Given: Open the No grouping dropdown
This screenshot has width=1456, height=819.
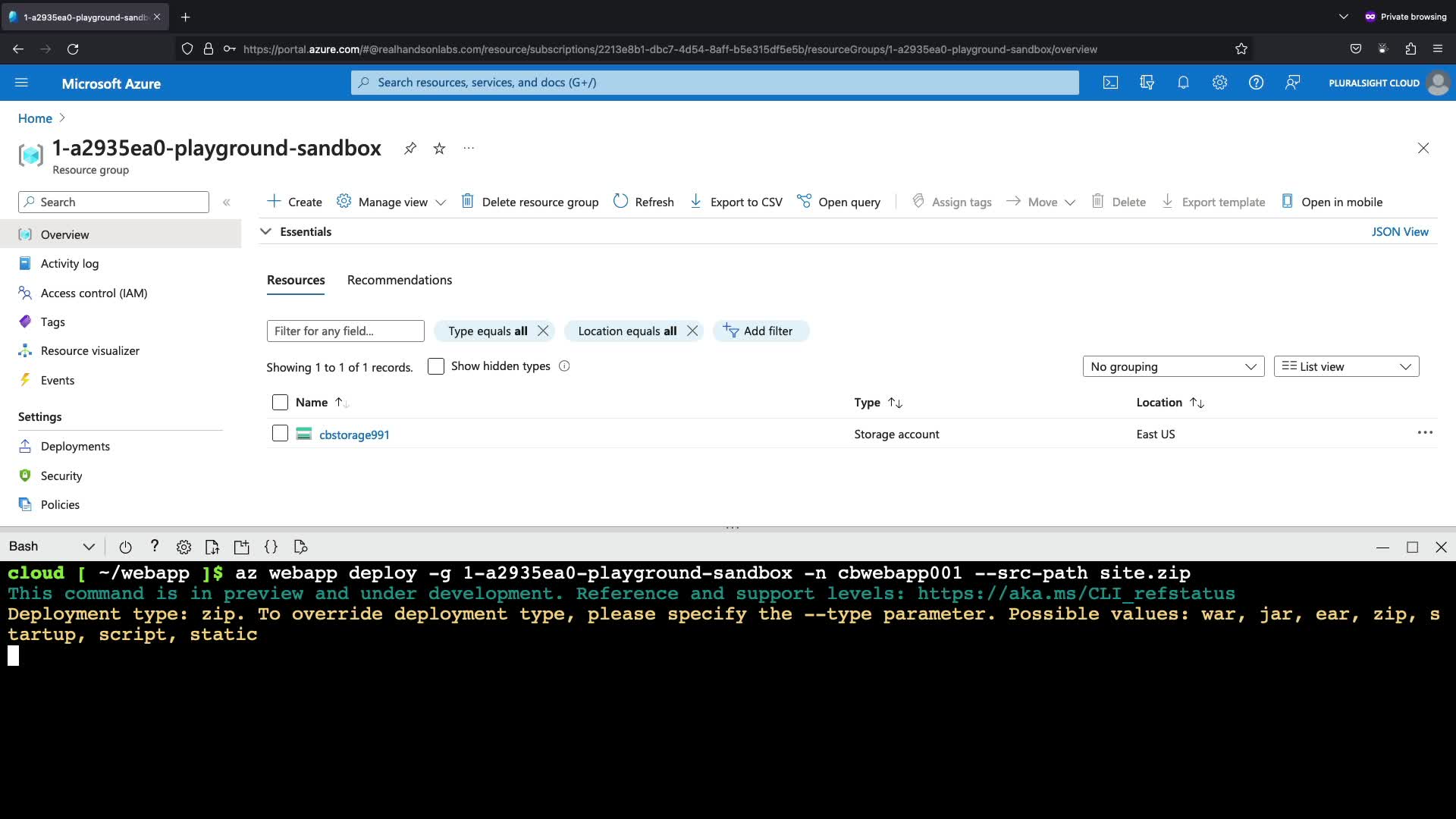Looking at the screenshot, I should click(x=1173, y=366).
